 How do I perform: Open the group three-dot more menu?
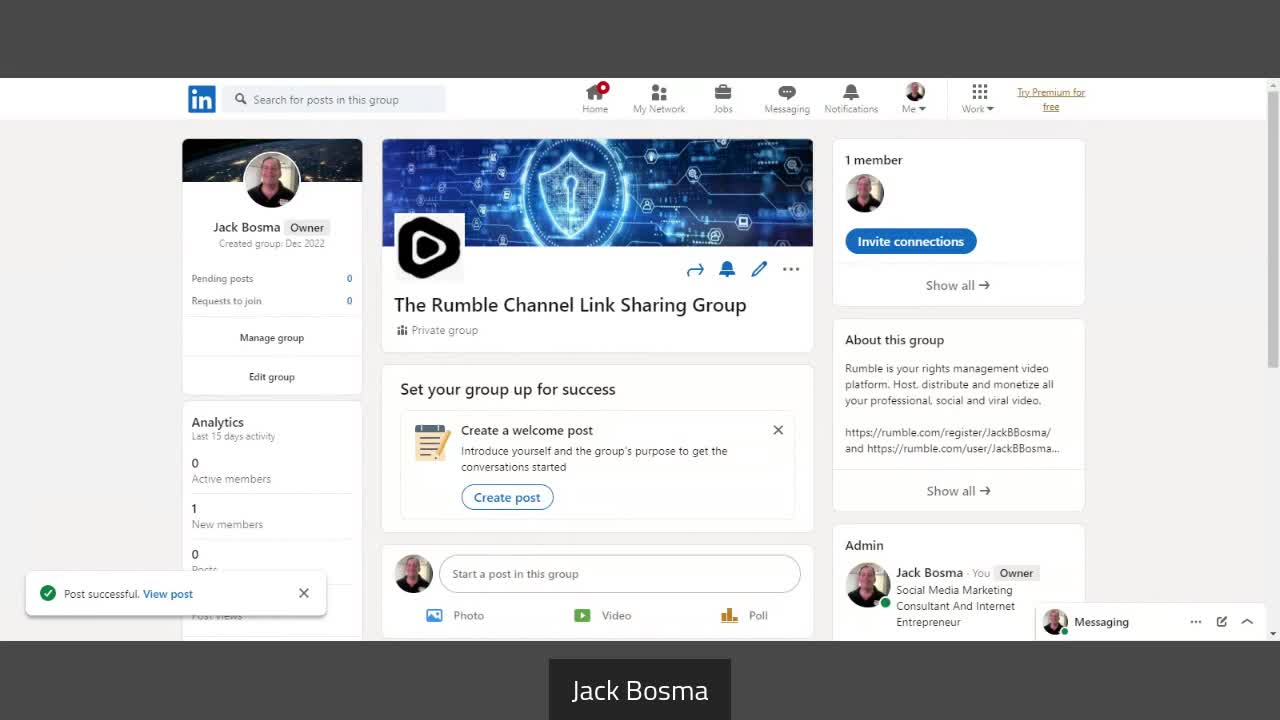coord(791,269)
